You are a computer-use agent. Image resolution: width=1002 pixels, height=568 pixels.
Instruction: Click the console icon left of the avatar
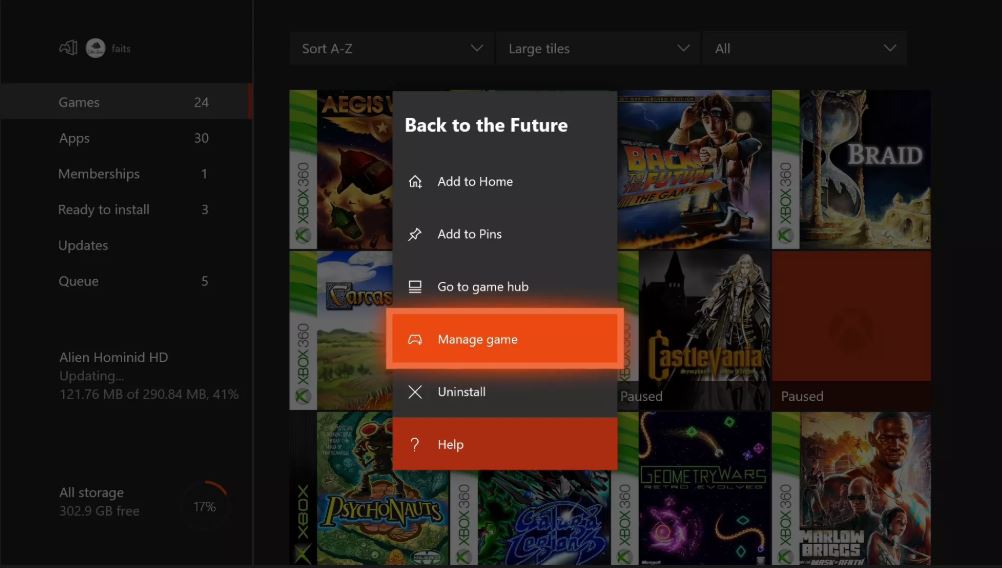pyautogui.click(x=68, y=48)
